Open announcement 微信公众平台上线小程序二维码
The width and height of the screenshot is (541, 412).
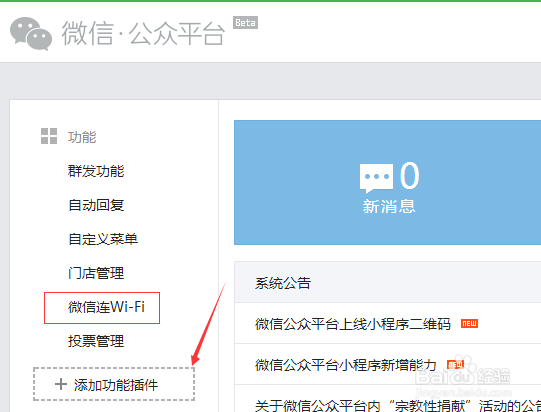point(353,324)
